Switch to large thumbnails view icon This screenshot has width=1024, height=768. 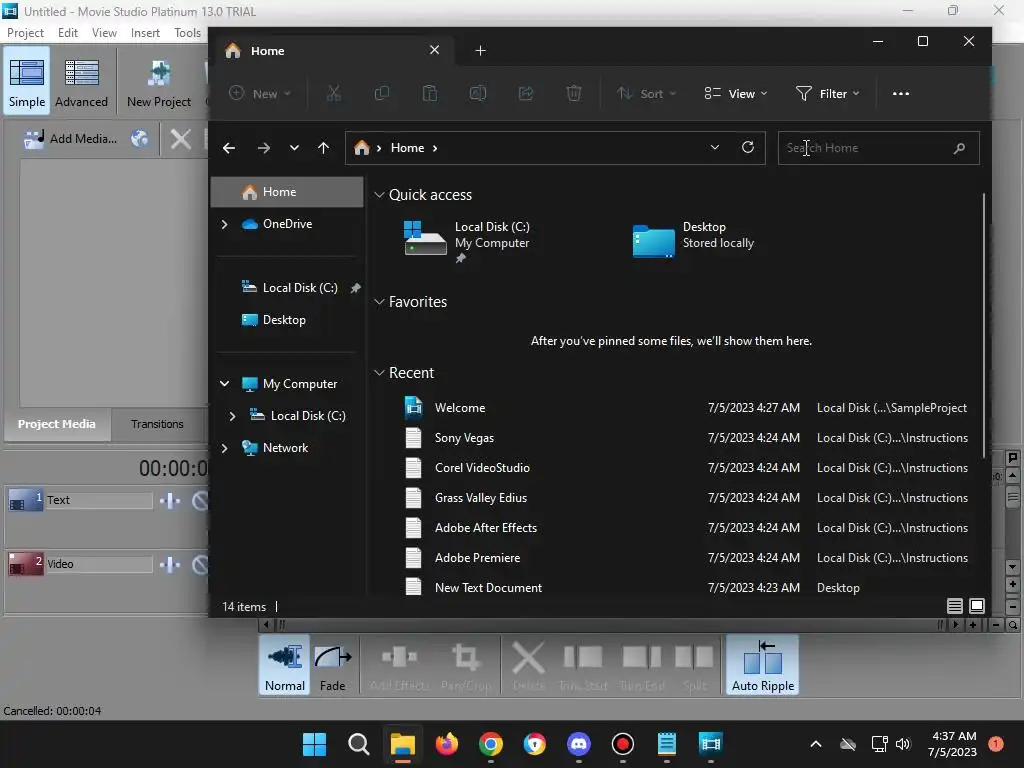(976, 606)
